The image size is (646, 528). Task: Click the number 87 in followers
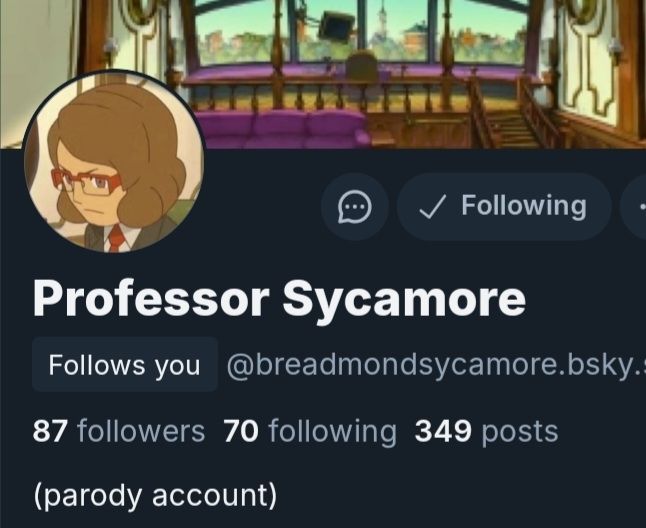[49, 431]
